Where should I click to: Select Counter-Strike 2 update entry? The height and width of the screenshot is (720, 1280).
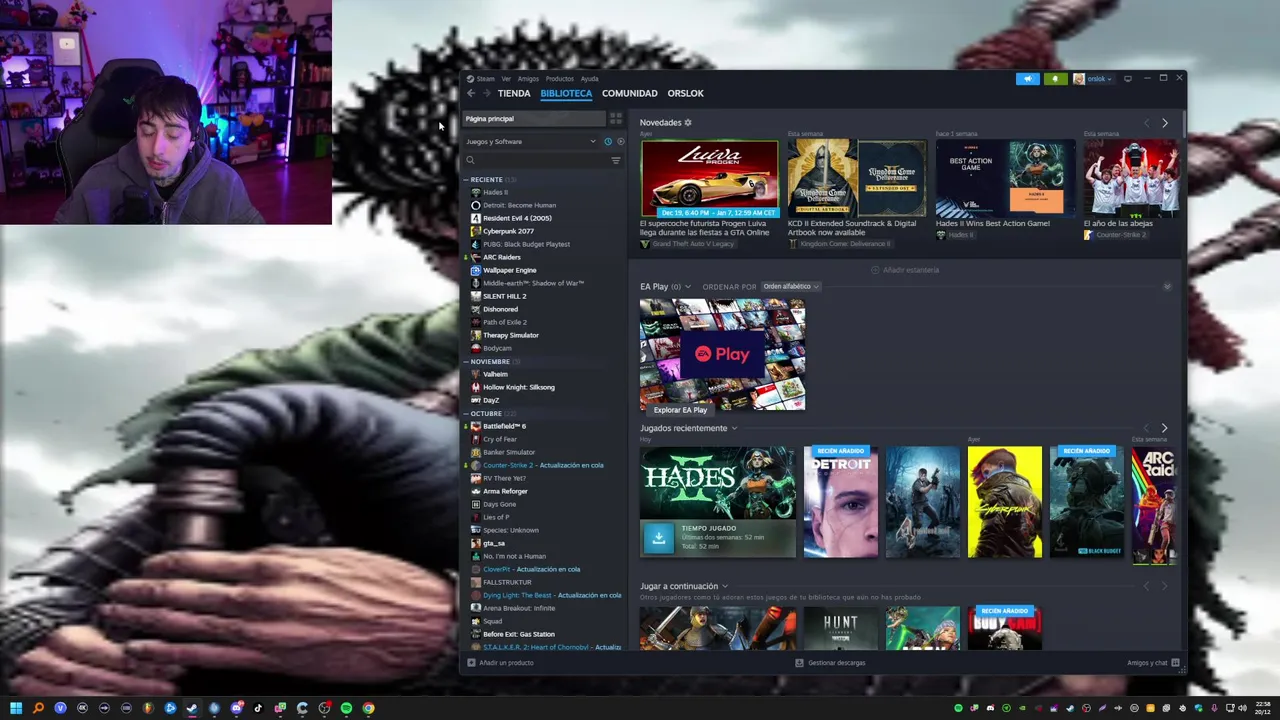541,465
